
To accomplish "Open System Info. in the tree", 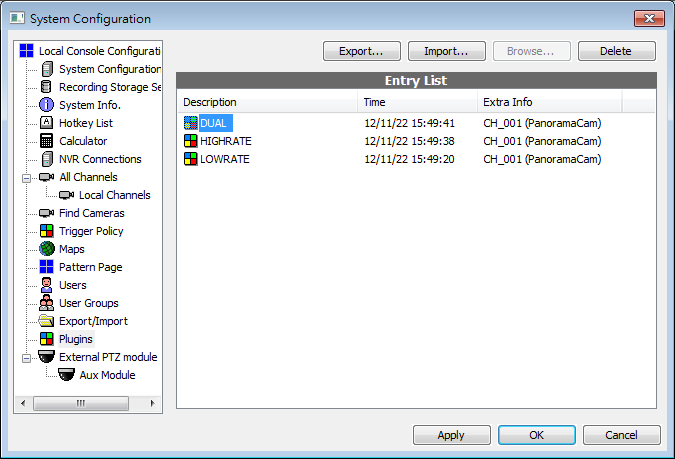I will click(90, 105).
